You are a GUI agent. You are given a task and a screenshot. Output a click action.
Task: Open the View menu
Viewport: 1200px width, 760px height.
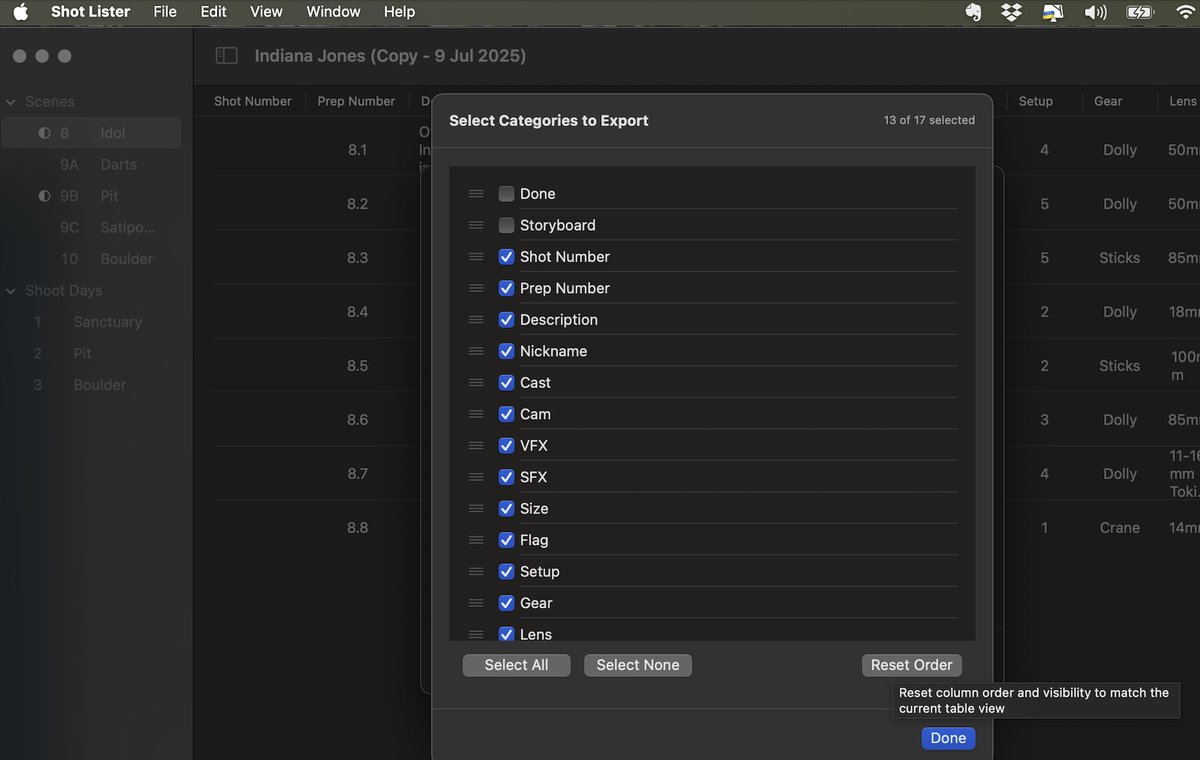pyautogui.click(x=266, y=12)
